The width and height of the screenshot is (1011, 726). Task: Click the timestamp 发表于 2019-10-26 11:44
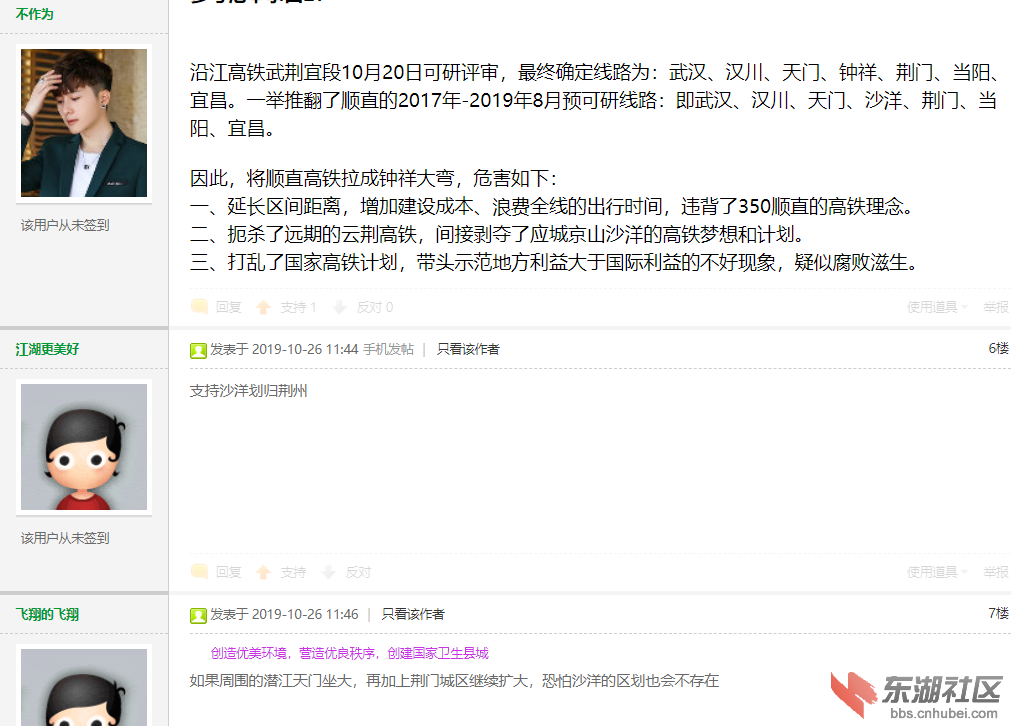coord(284,349)
